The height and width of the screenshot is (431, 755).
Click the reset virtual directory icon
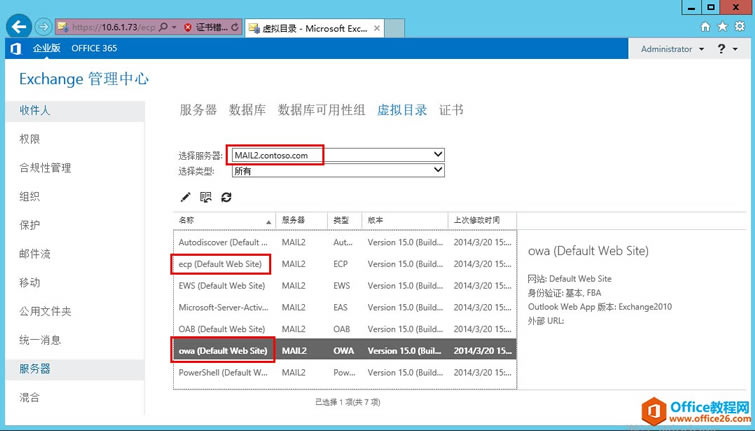[206, 197]
